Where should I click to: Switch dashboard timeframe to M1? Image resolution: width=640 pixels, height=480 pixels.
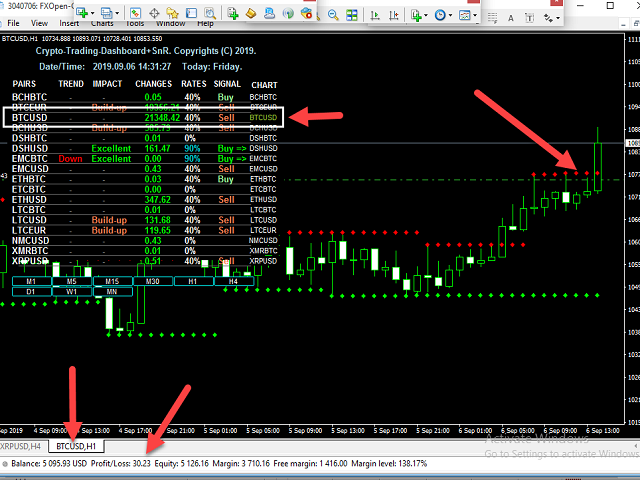31,281
